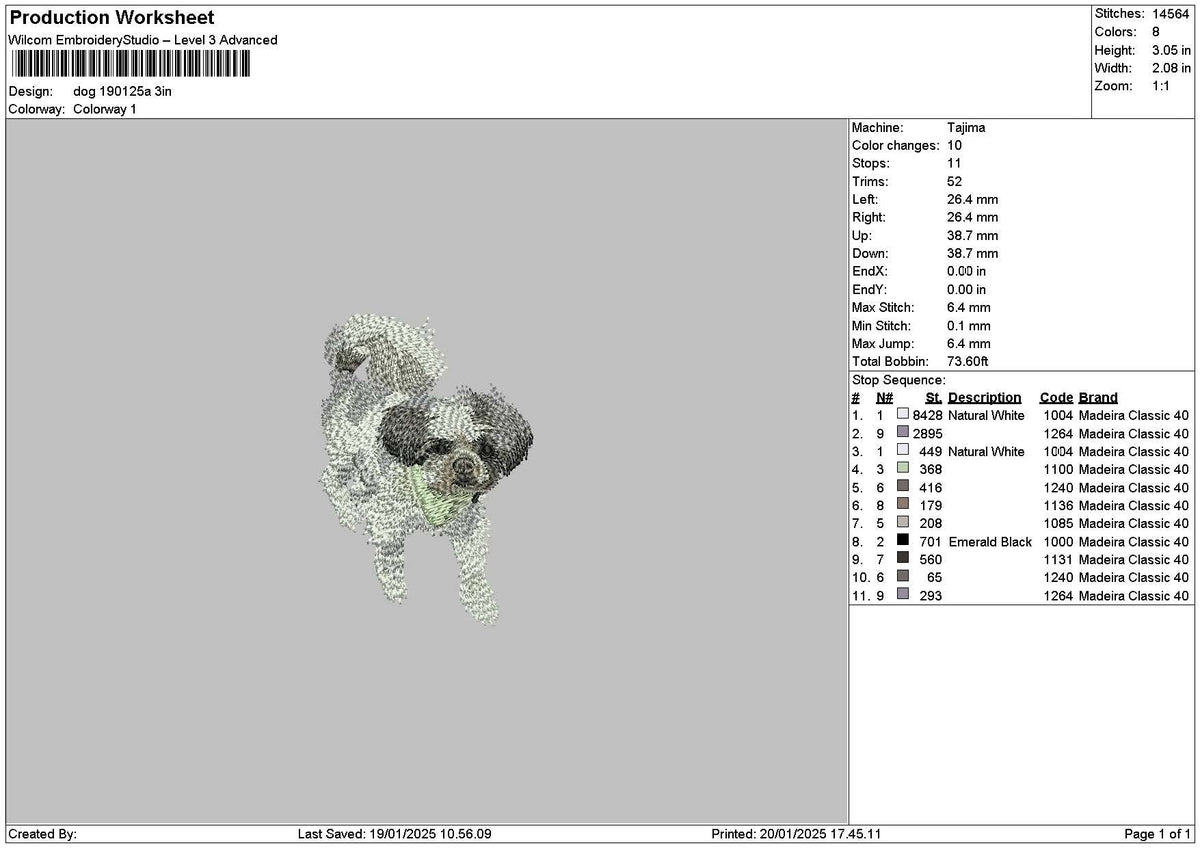The width and height of the screenshot is (1200, 848).
Task: Click the Stitches value 14564
Action: pyautogui.click(x=1170, y=14)
